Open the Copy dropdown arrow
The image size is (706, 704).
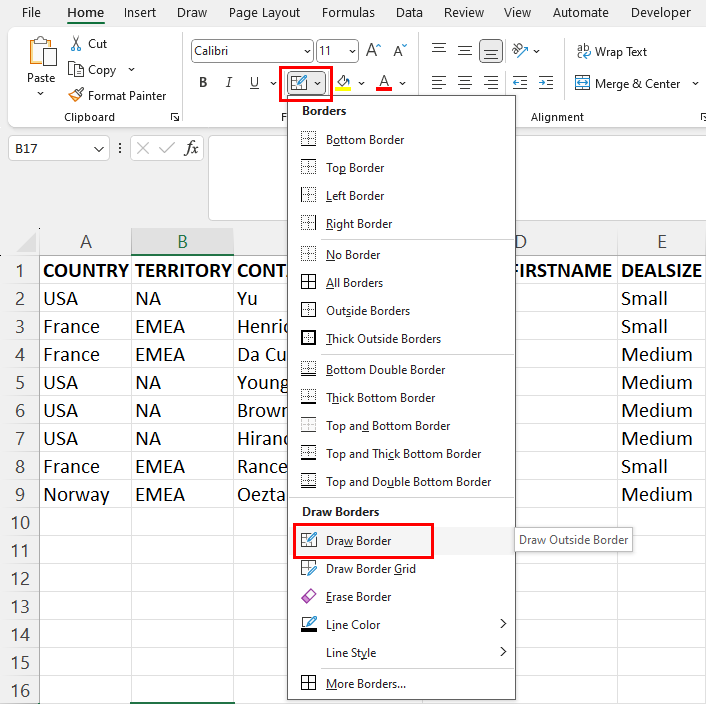coord(131,69)
